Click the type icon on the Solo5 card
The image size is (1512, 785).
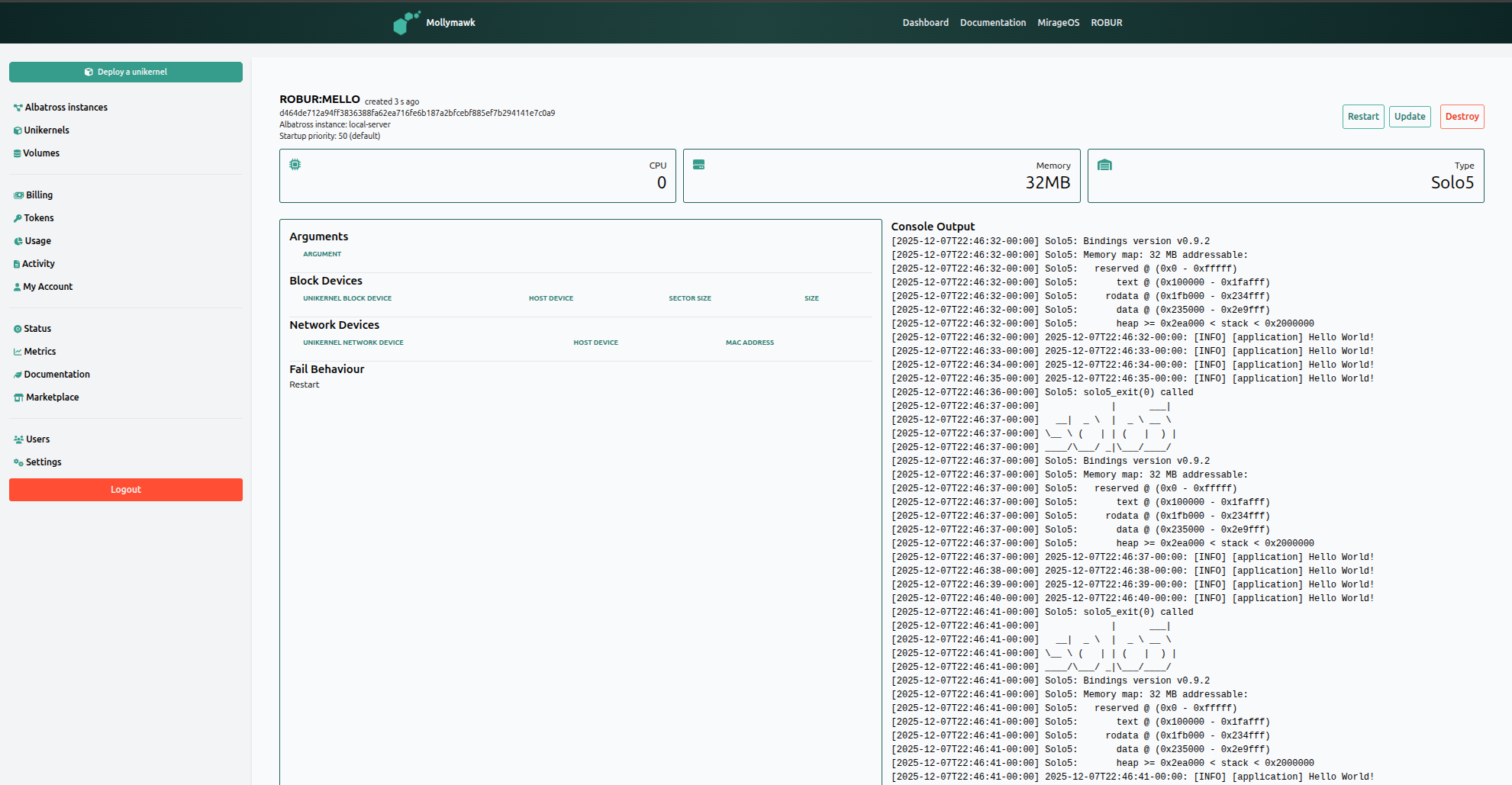[x=1104, y=163]
